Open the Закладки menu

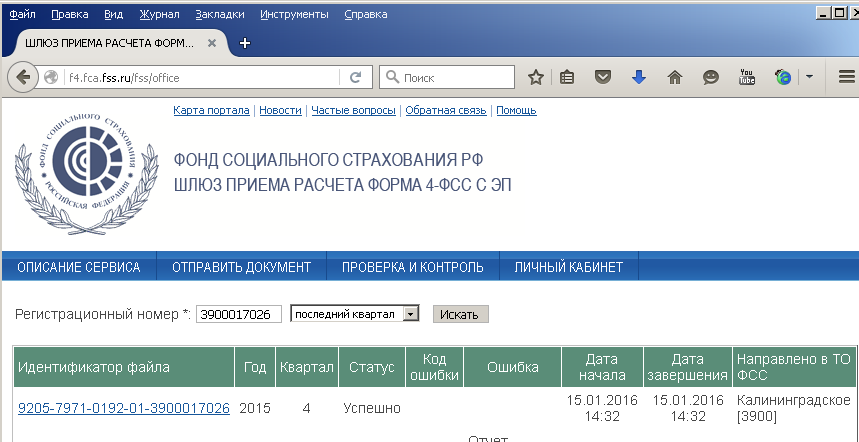[x=220, y=14]
